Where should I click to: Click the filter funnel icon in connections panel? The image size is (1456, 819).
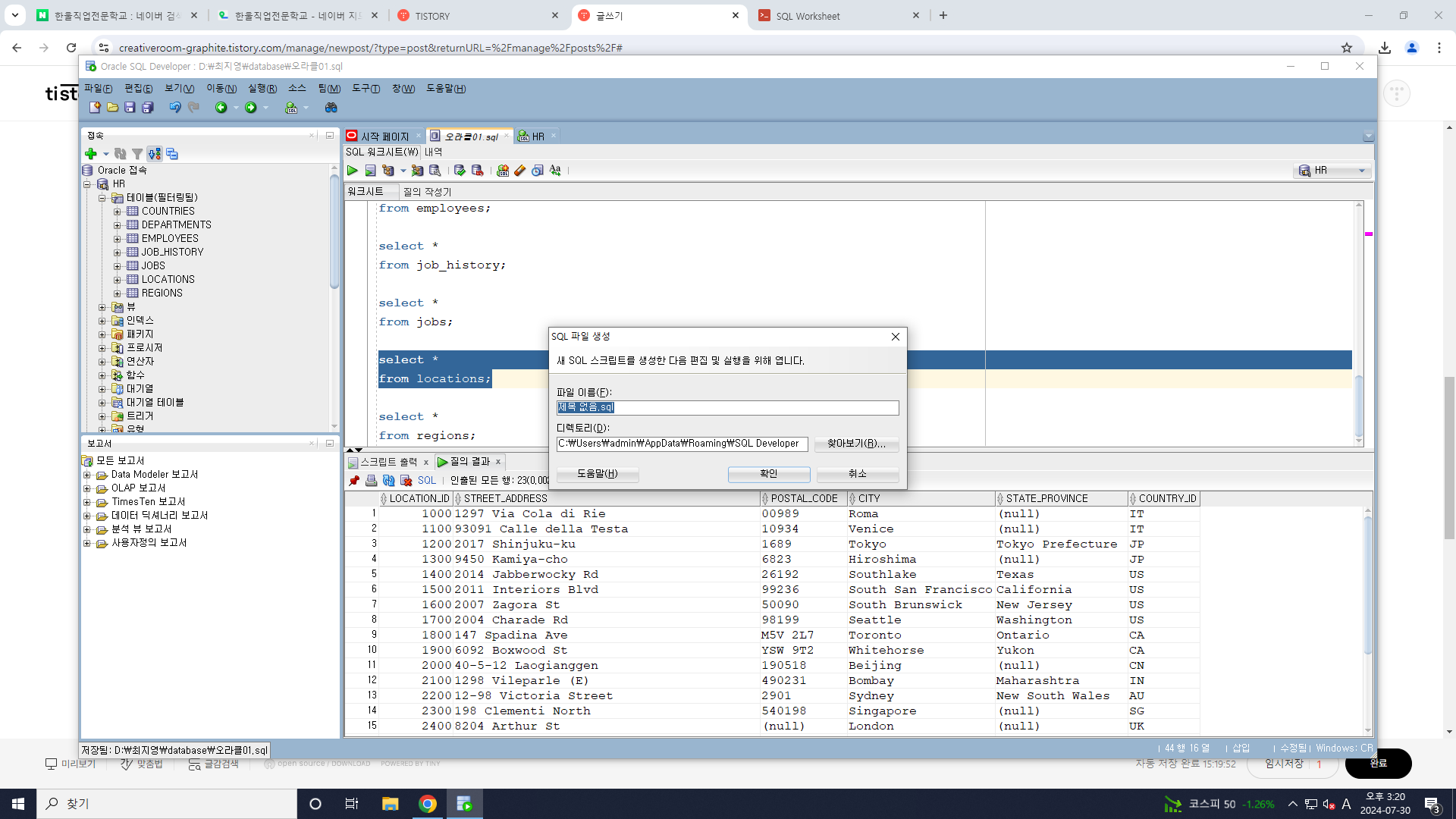pyautogui.click(x=137, y=154)
